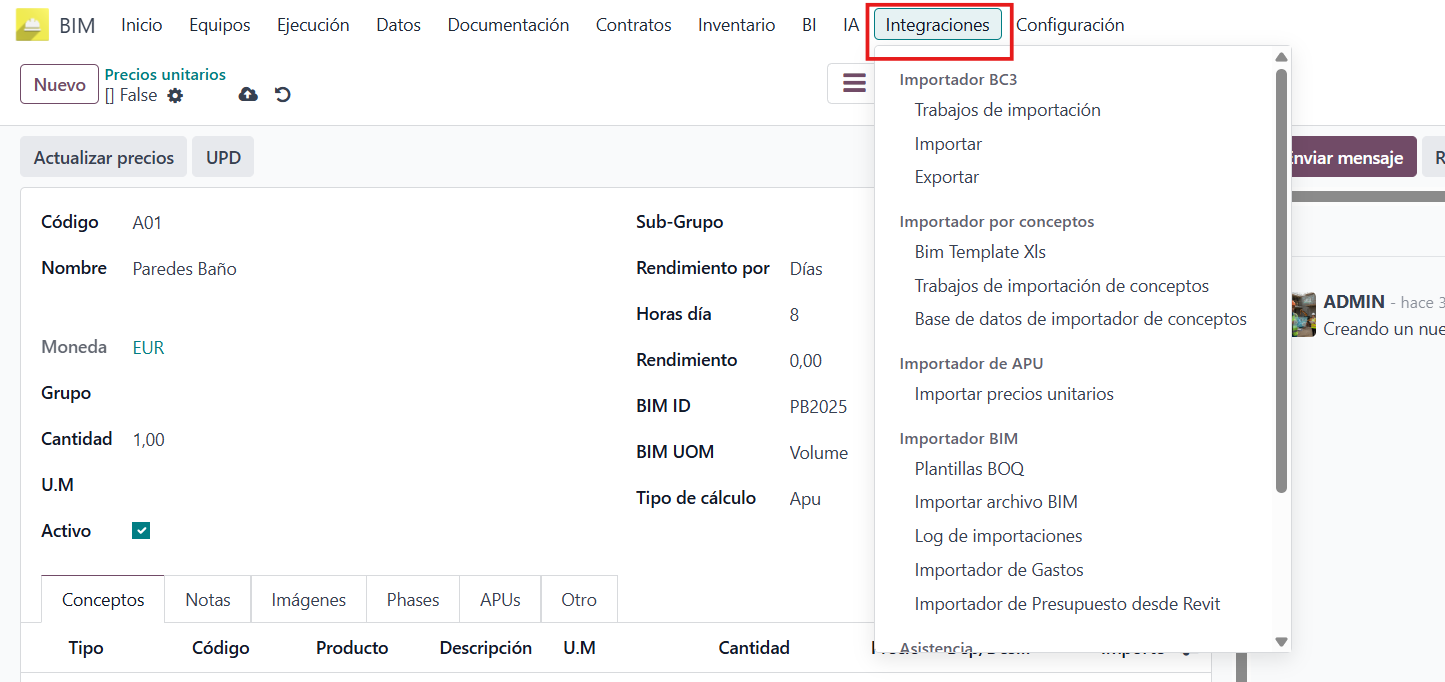Screen dimensions: 1445x682
Task: Open the gear actions menu
Action: pos(175,95)
